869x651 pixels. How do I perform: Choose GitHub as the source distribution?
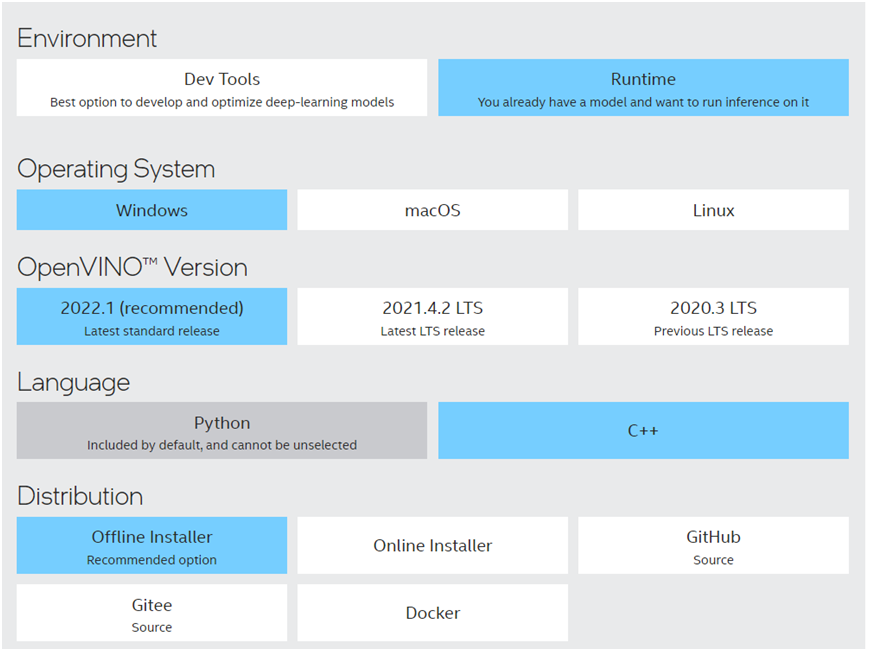point(712,545)
